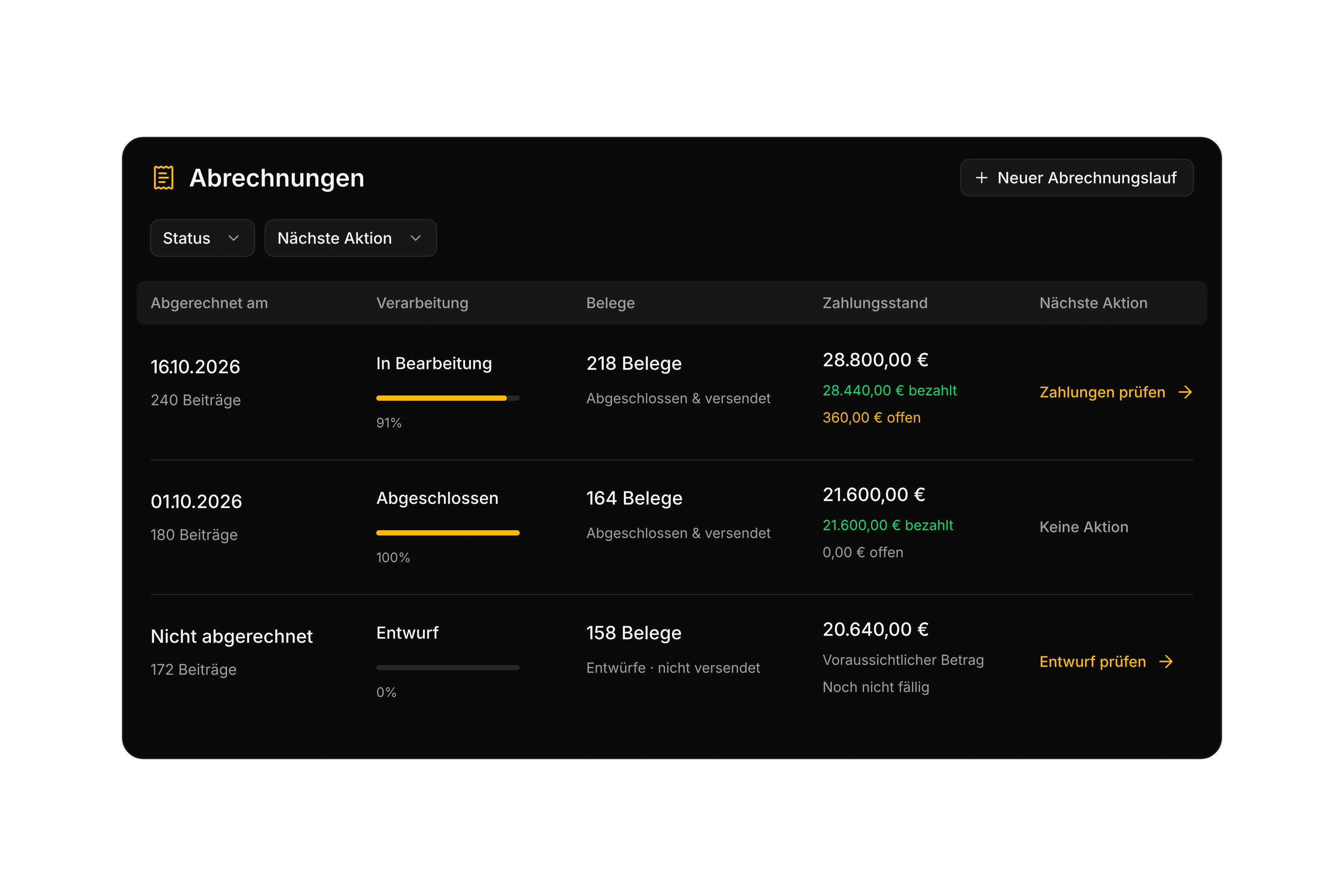Click 28.440,00 € bezahlt

tap(889, 390)
